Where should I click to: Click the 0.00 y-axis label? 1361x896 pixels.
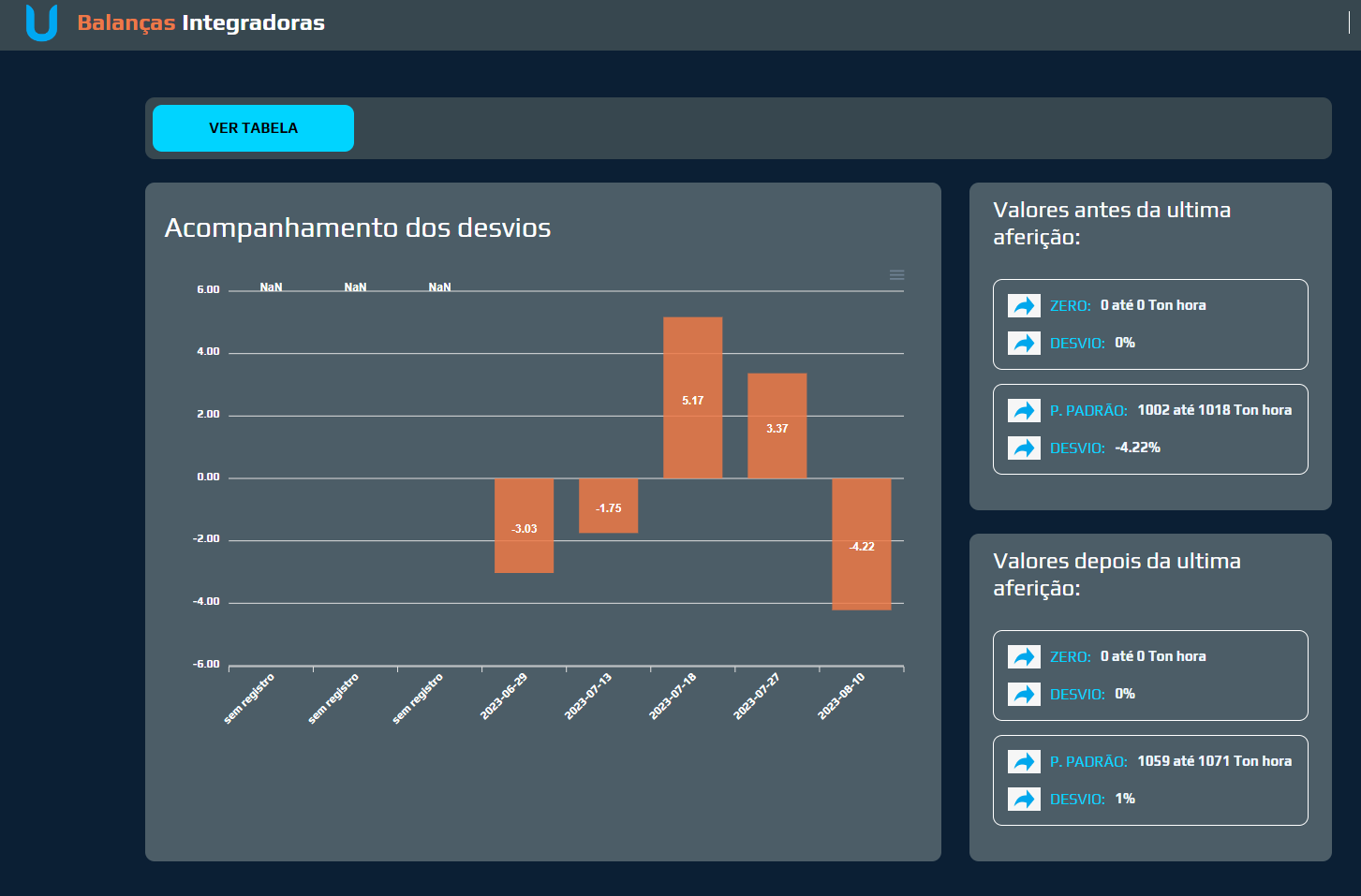[208, 477]
